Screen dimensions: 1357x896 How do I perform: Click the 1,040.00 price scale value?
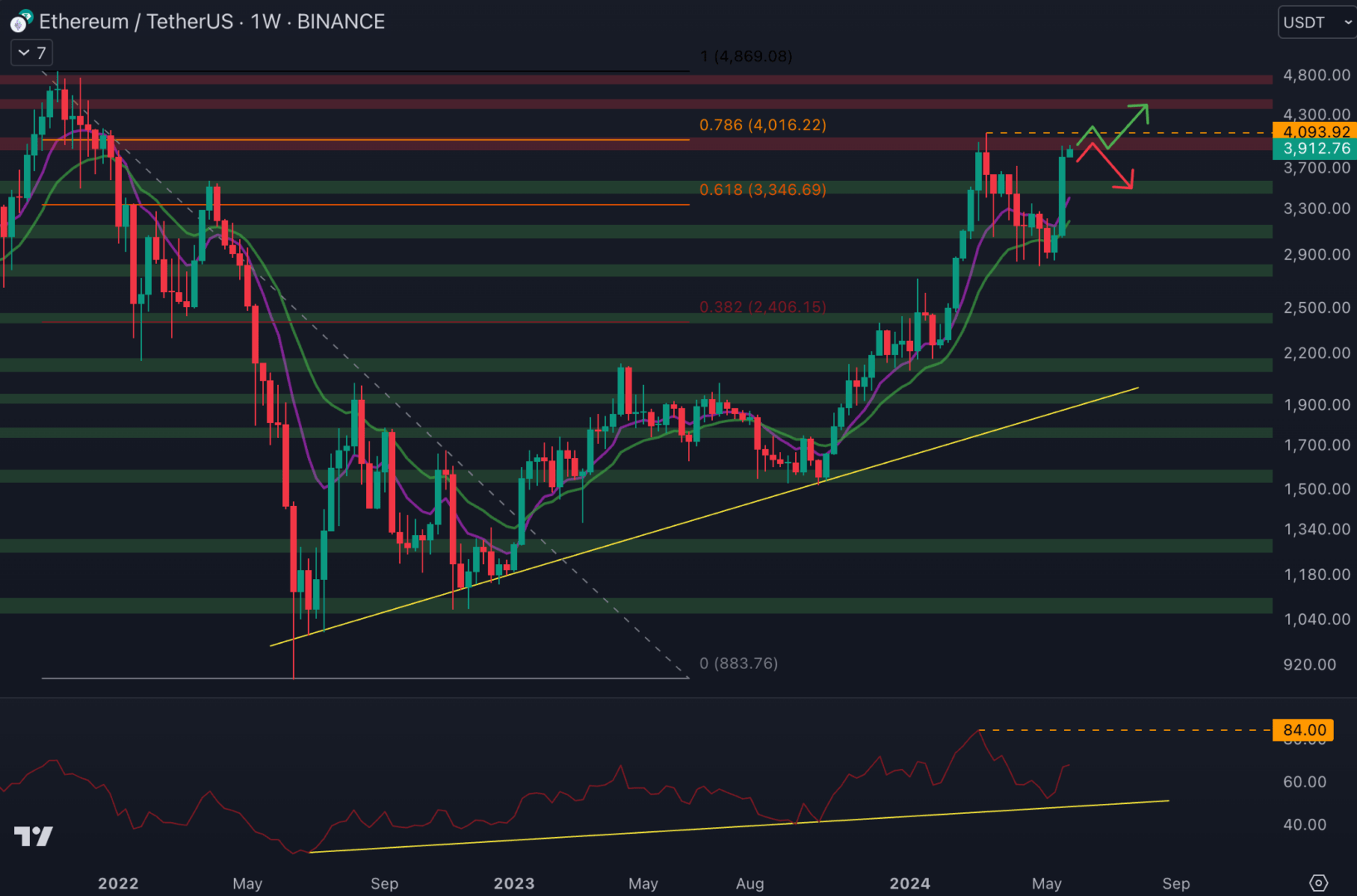pos(1316,619)
